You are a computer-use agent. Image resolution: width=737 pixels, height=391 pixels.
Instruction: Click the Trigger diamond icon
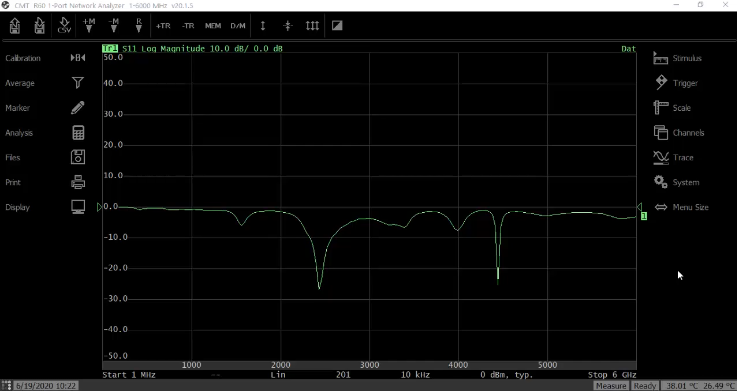(x=661, y=82)
